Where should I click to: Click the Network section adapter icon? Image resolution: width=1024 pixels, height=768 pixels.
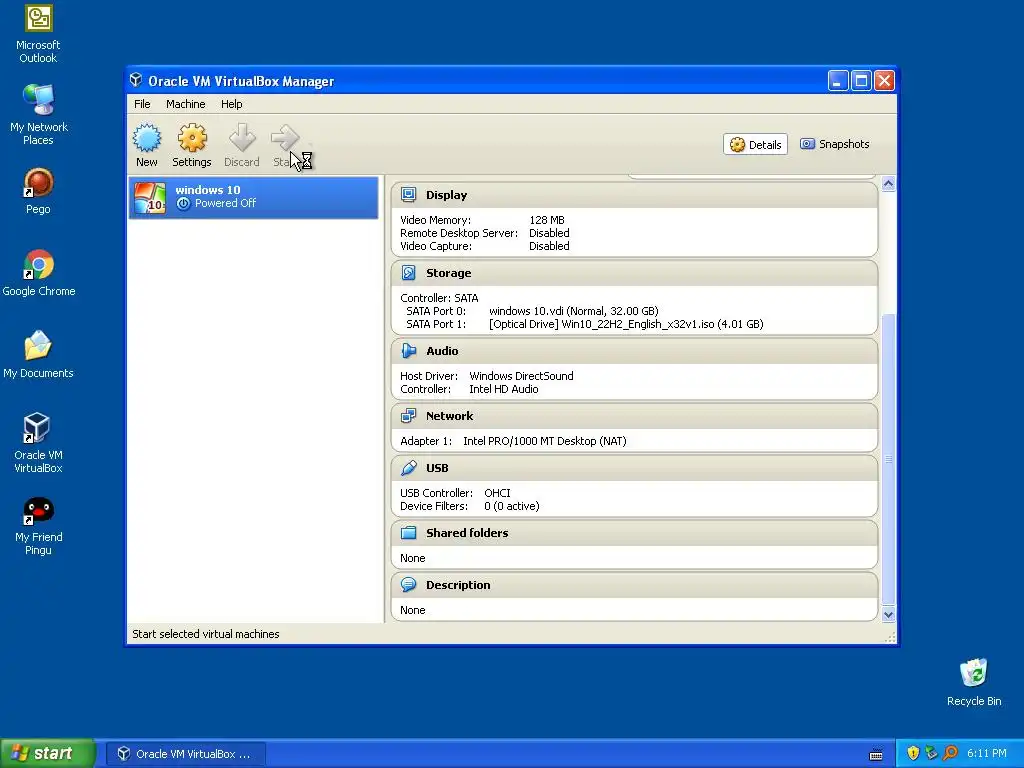coord(409,416)
